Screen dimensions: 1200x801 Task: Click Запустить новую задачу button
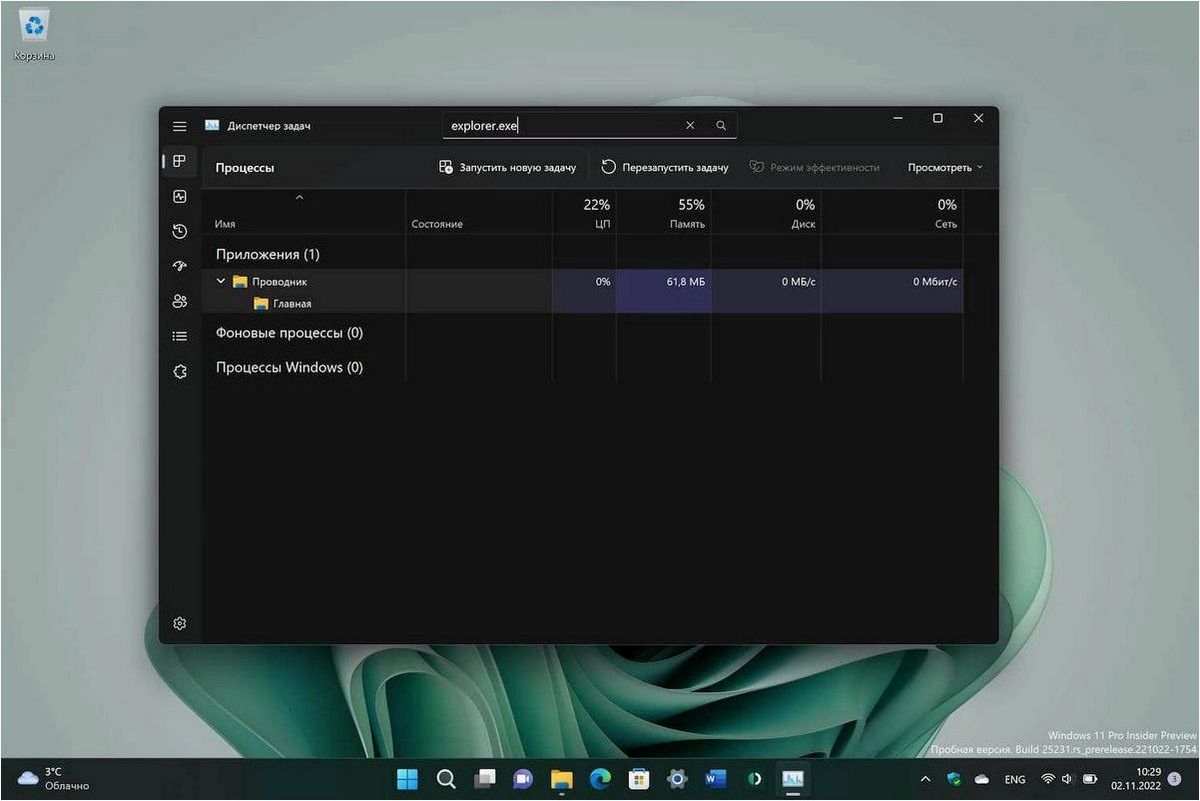[508, 167]
